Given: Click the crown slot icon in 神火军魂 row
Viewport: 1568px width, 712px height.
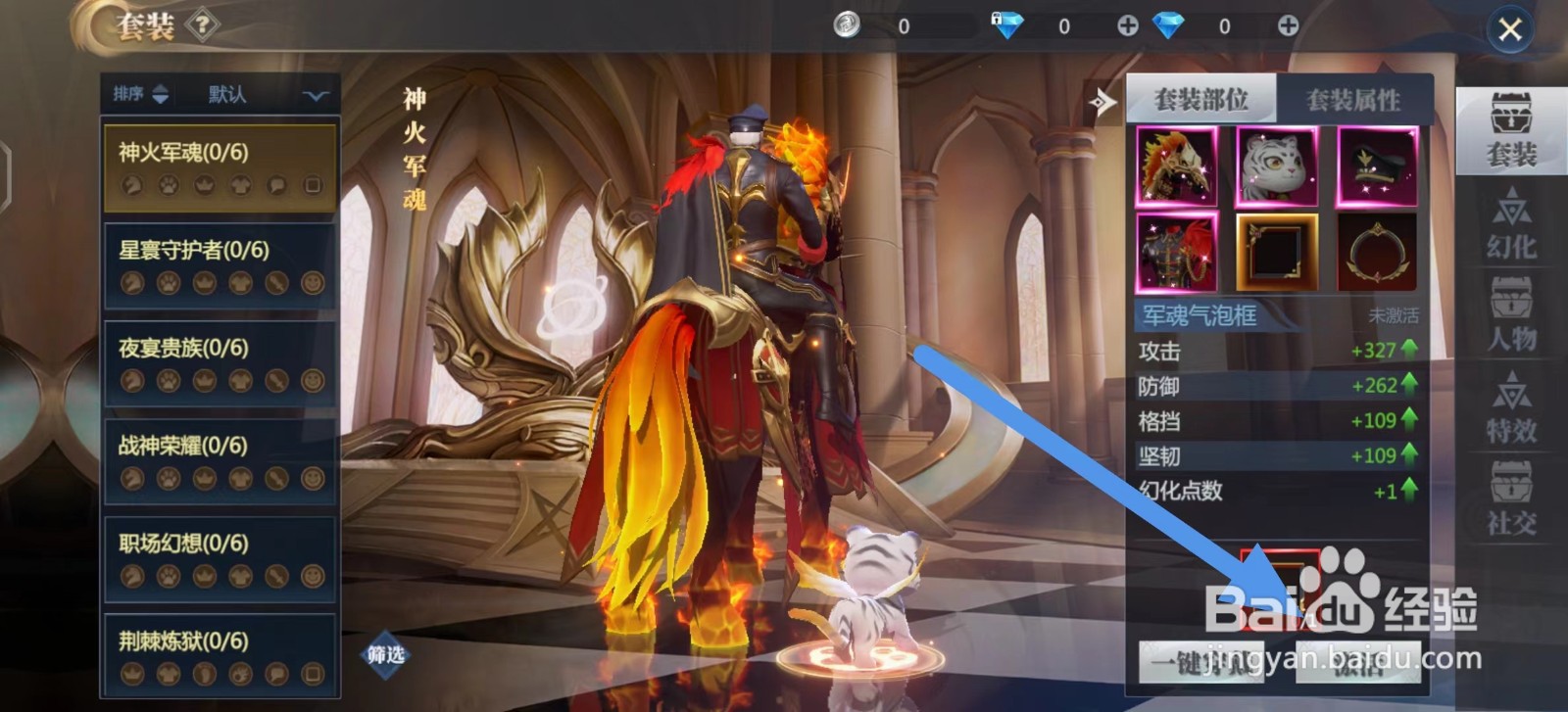Looking at the screenshot, I should pyautogui.click(x=205, y=184).
